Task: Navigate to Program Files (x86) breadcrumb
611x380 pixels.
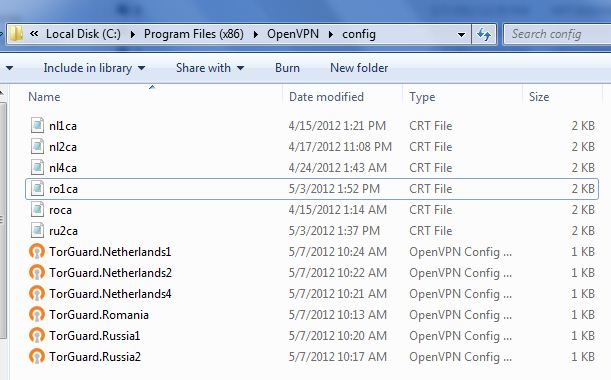Action: [194, 34]
